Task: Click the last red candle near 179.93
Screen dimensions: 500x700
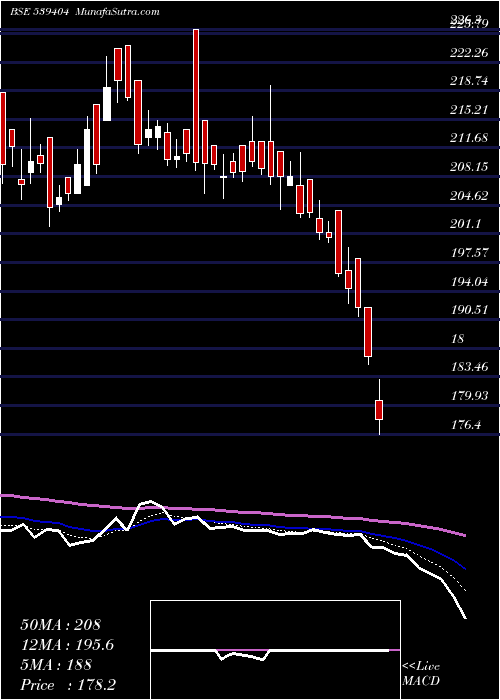Action: click(x=379, y=410)
